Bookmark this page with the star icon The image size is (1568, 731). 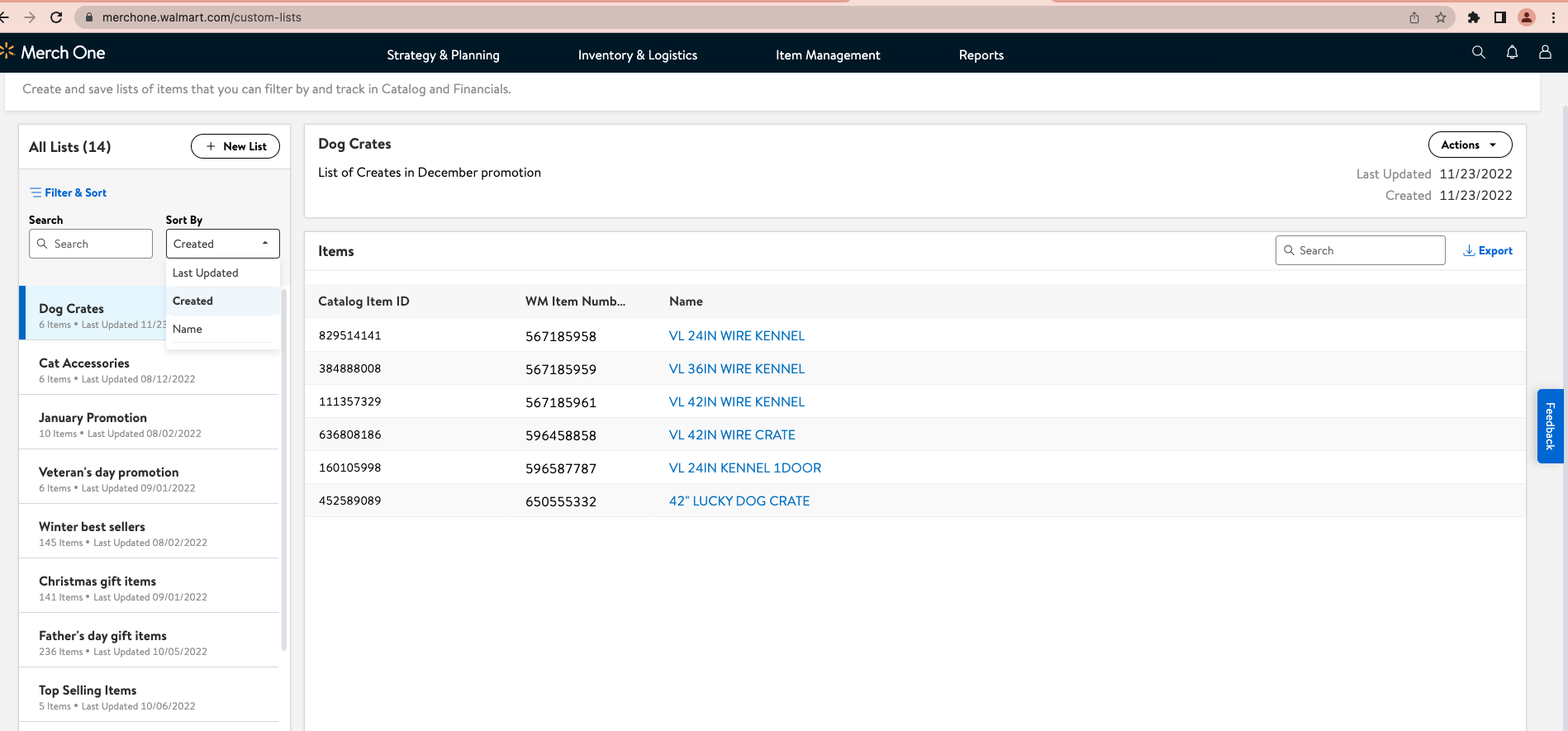[1441, 17]
